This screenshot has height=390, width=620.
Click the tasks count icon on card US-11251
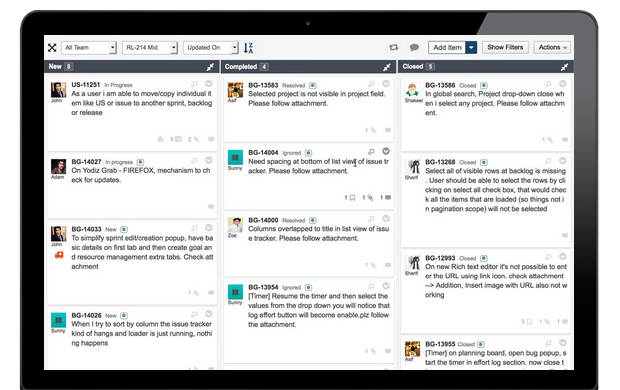178,139
